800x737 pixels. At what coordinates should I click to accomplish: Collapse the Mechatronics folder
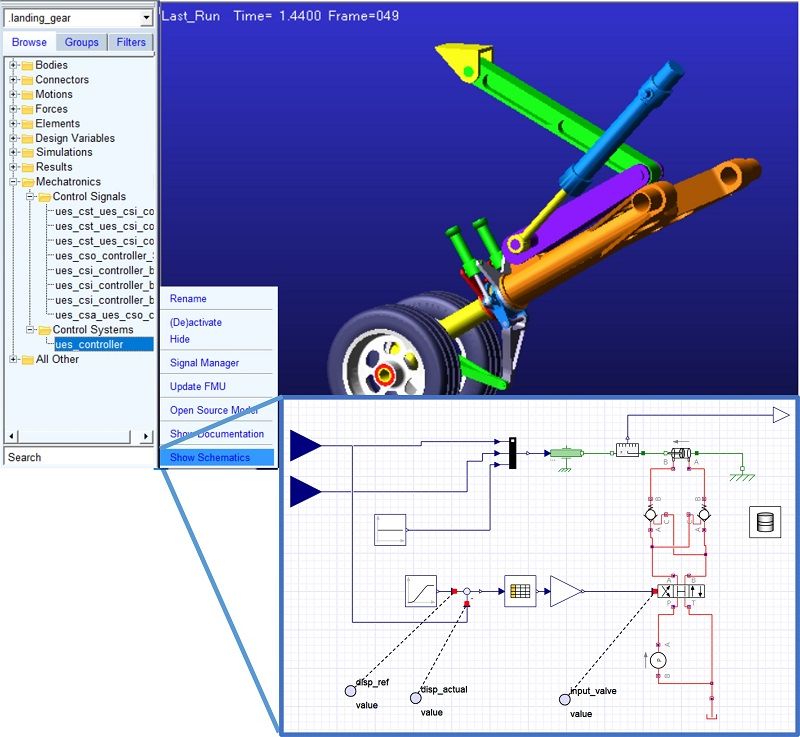[x=14, y=182]
